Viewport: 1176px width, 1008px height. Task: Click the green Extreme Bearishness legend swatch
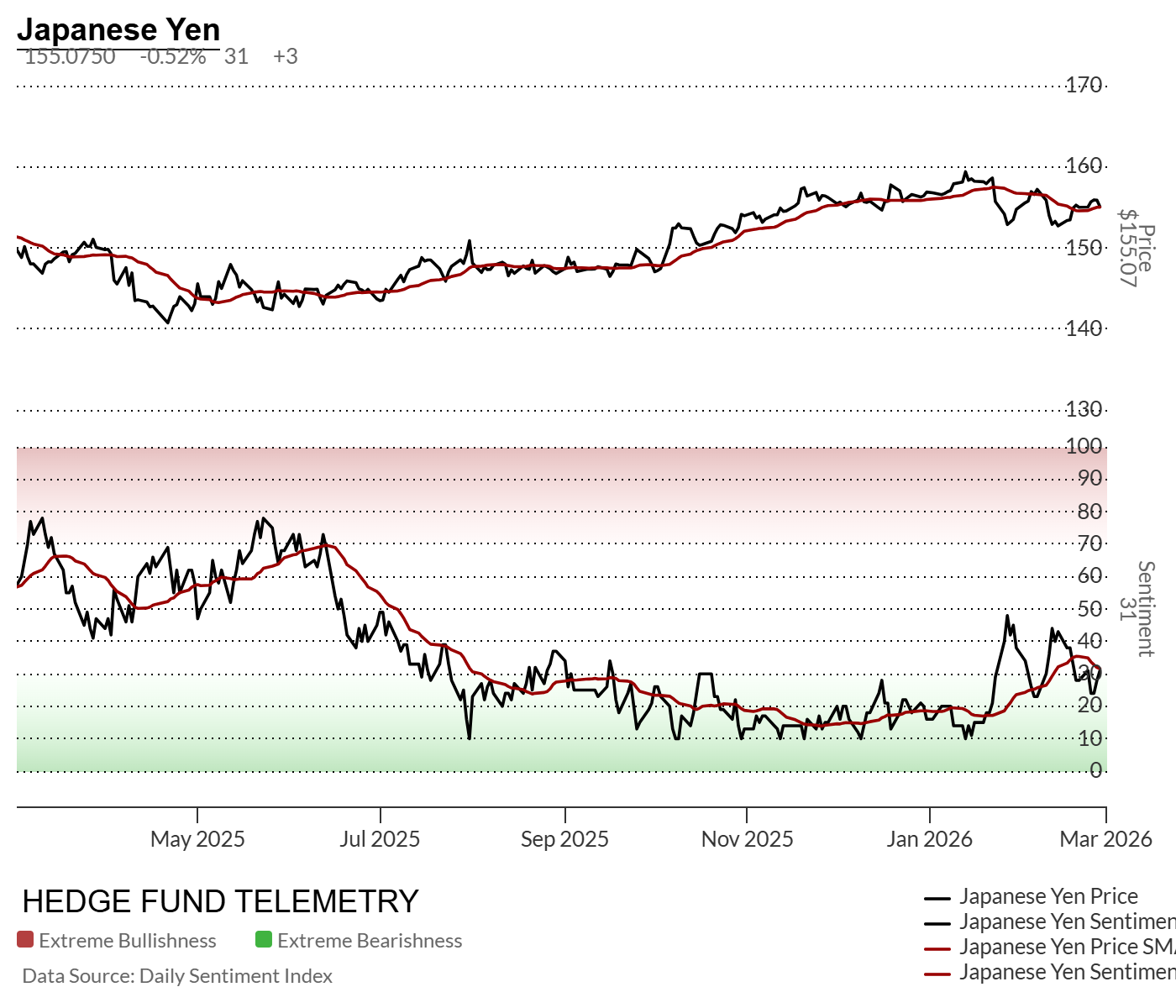tap(264, 940)
